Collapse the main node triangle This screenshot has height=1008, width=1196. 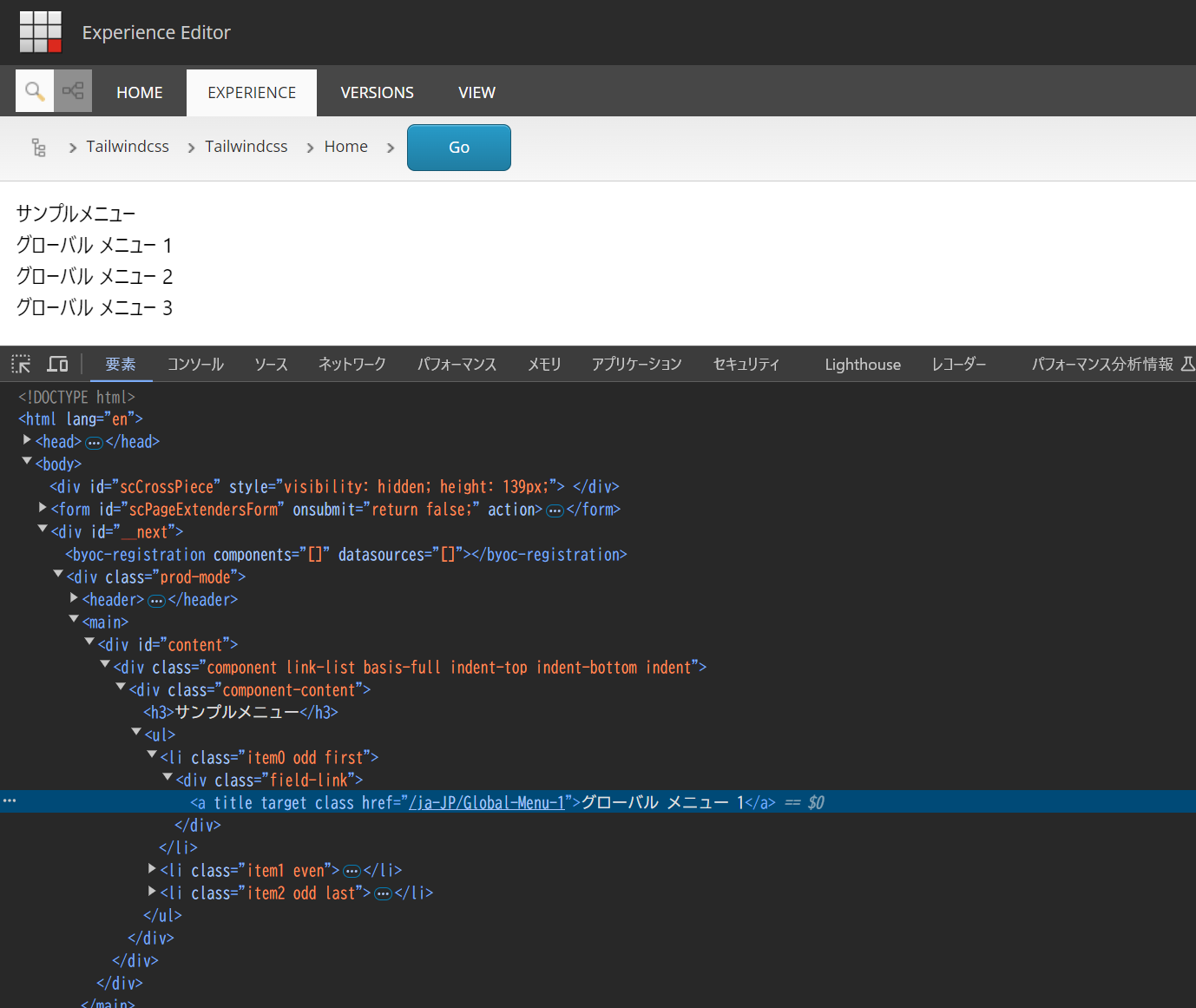[74, 619]
